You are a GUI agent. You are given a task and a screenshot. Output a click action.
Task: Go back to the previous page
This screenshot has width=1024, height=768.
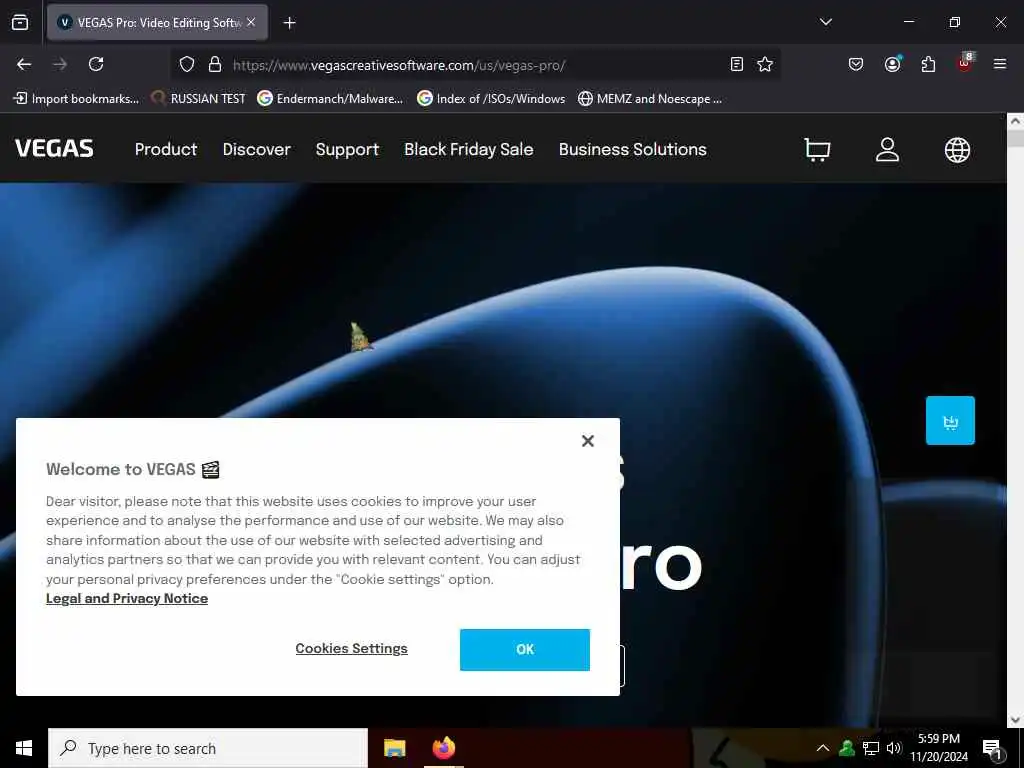[x=24, y=64]
